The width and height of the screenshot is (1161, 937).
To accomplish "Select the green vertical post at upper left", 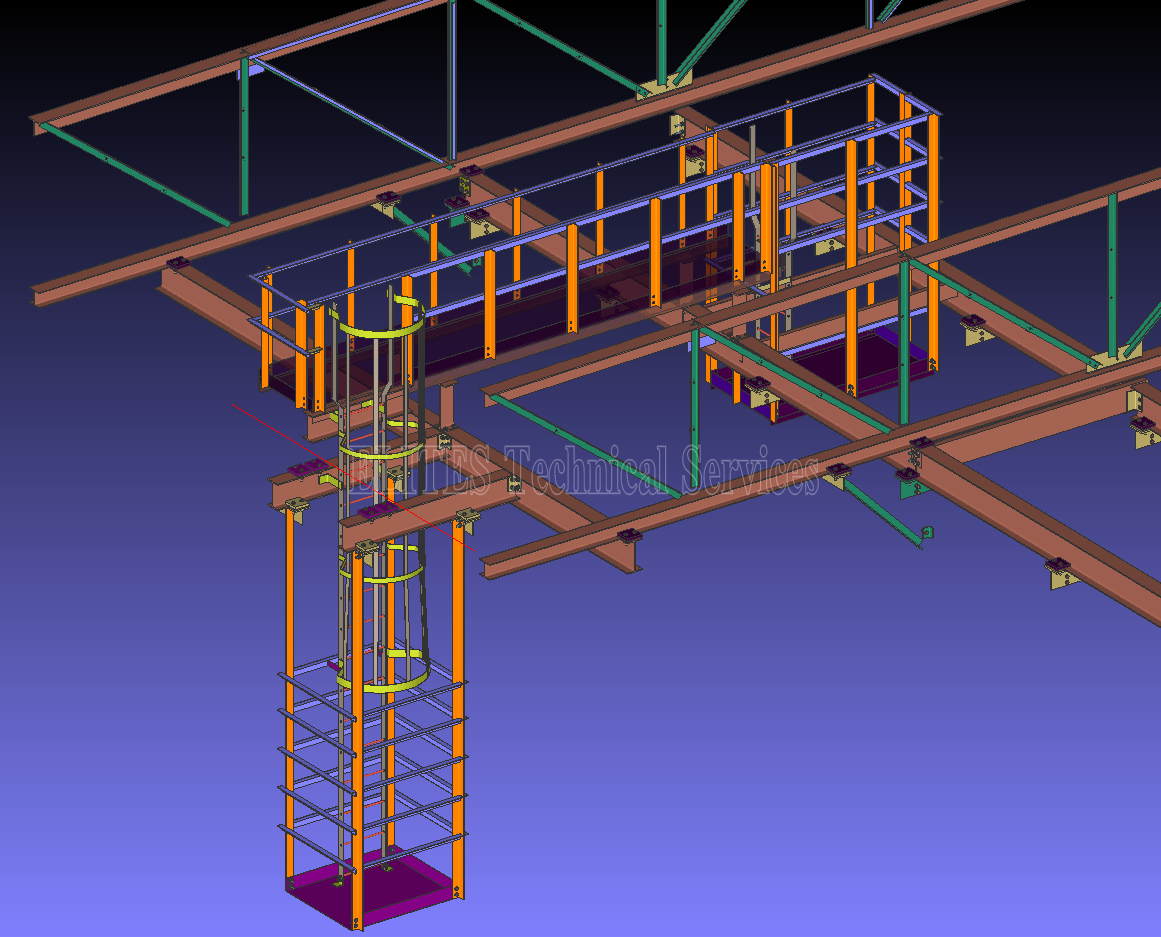I will pos(243,140).
